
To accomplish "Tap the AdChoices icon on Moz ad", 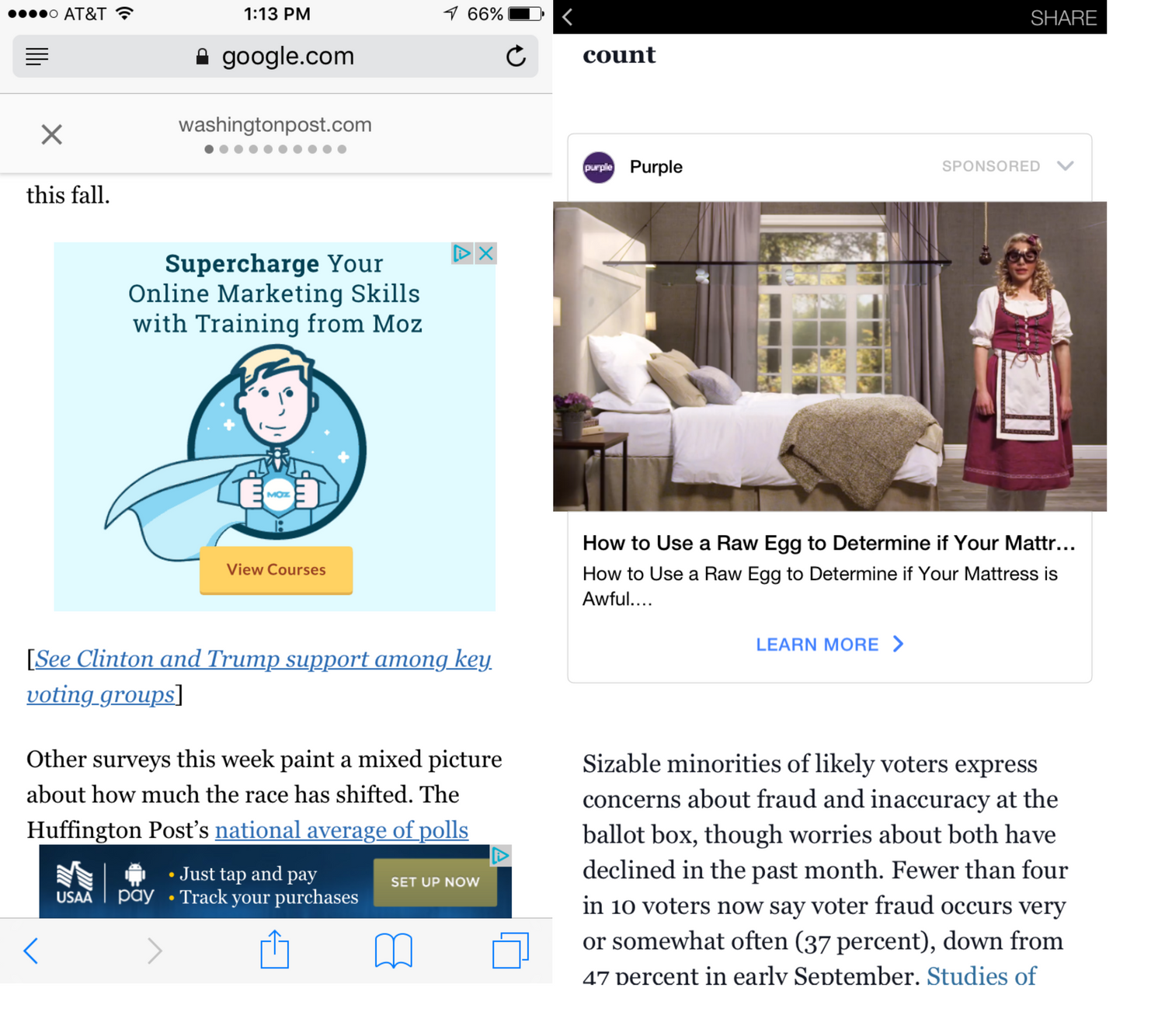I will coord(461,253).
